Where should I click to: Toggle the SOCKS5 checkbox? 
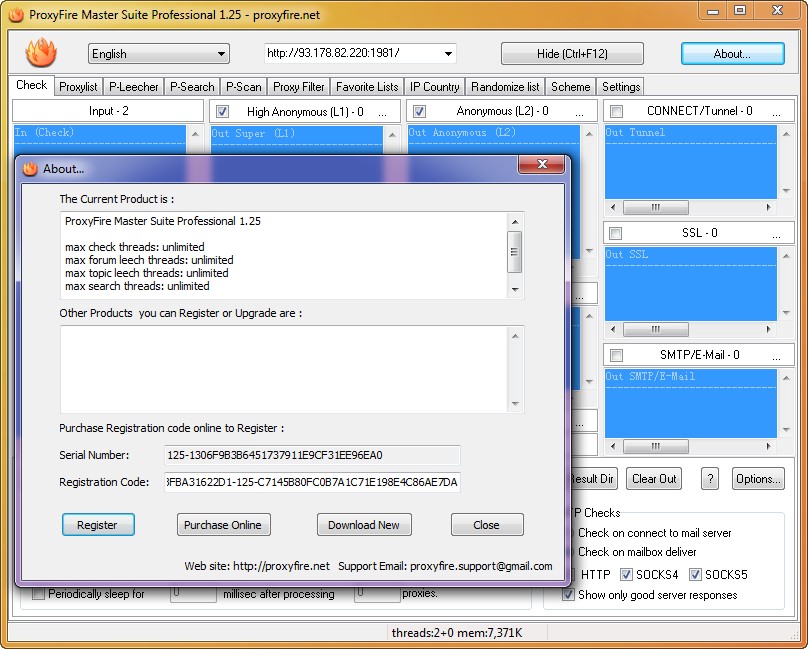pos(695,574)
